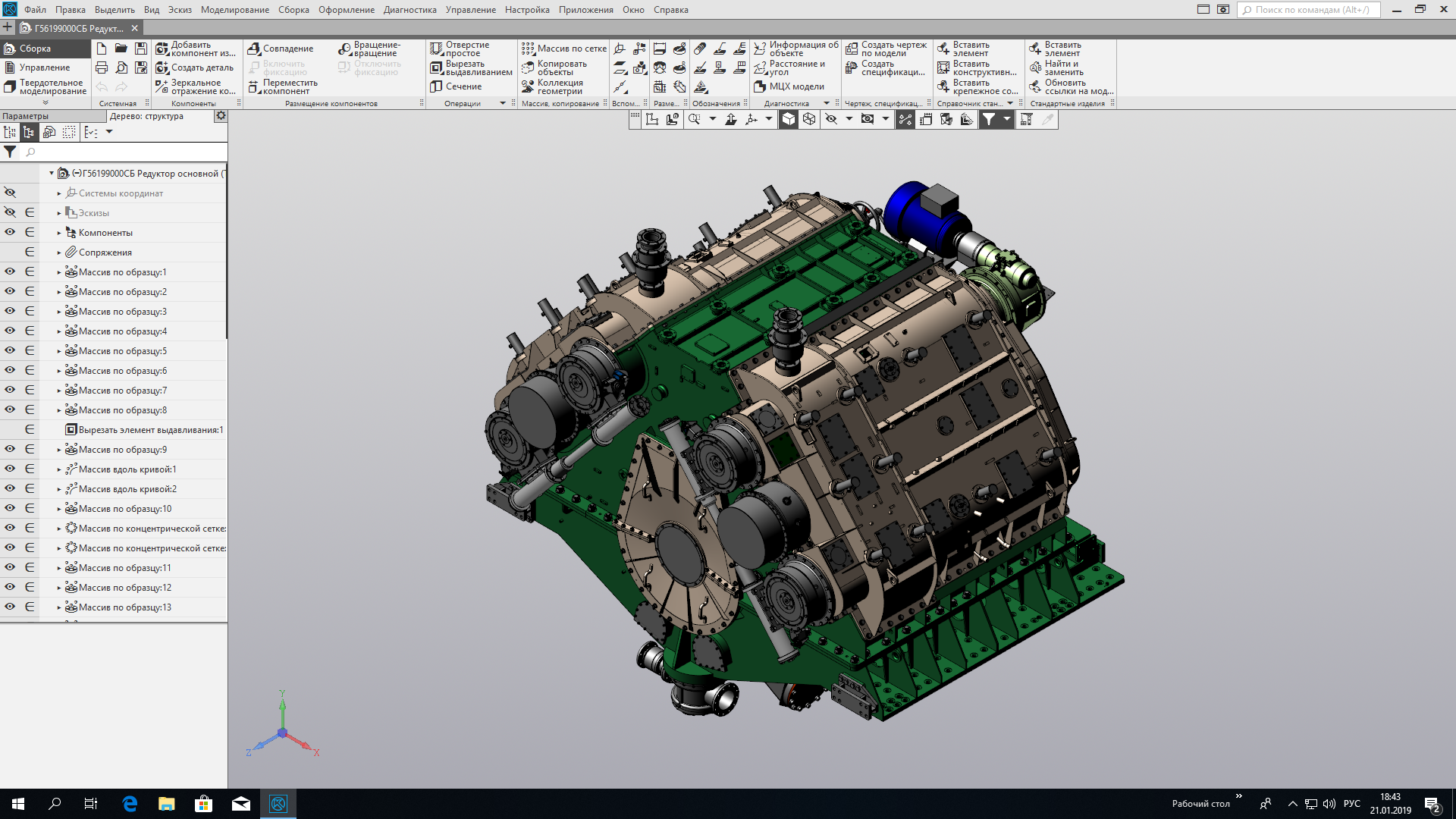This screenshot has height=819, width=1456.
Task: Click the Добавить компонент из файла icon
Action: 162,49
